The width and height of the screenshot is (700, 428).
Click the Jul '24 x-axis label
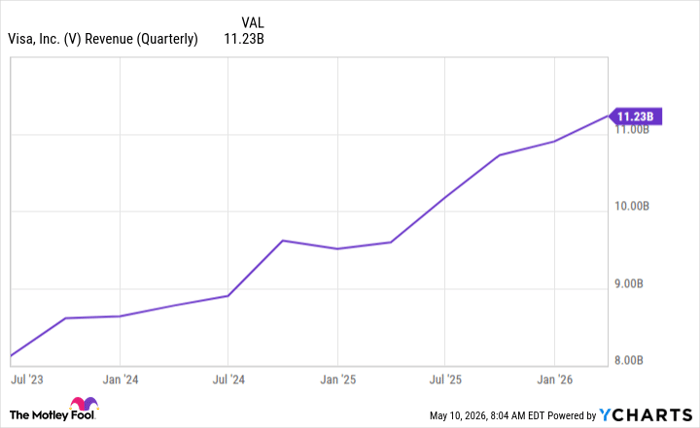pos(229,379)
